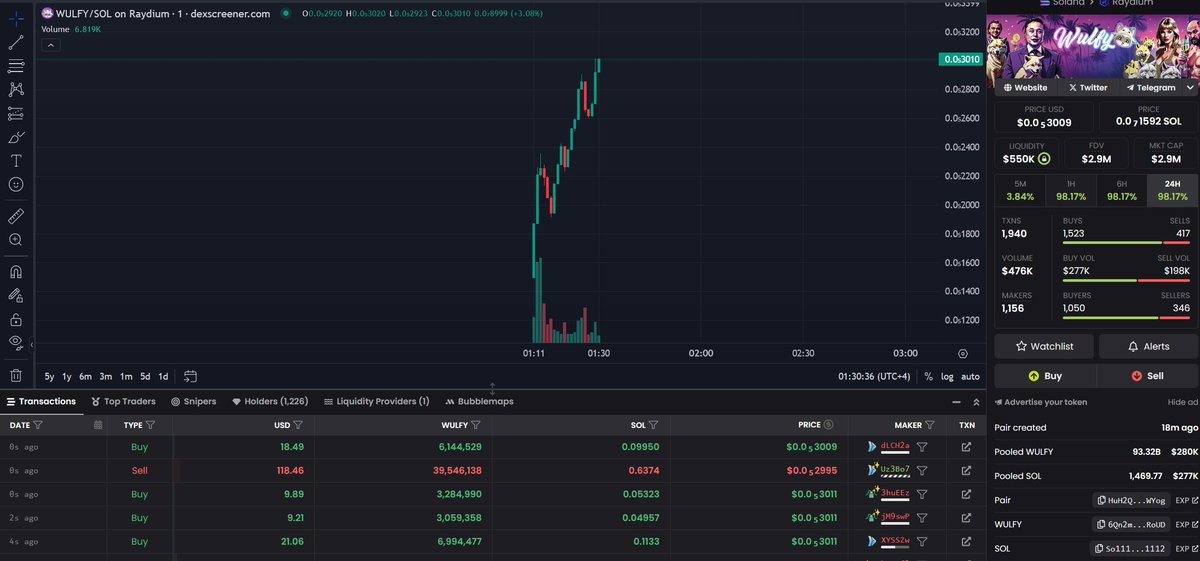Open the WULFY Website link
This screenshot has height=561, width=1200.
(1024, 88)
